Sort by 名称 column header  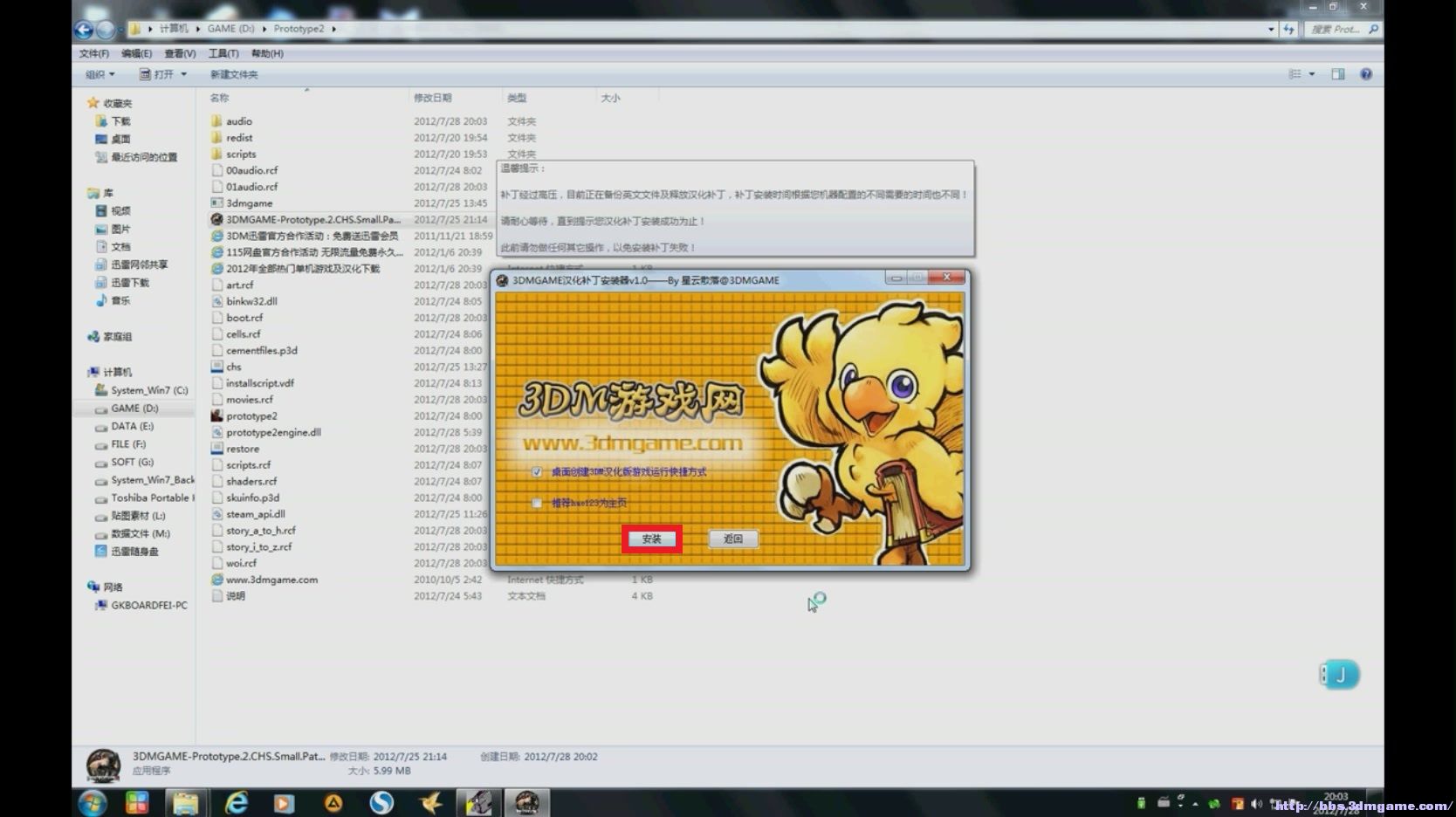219,98
